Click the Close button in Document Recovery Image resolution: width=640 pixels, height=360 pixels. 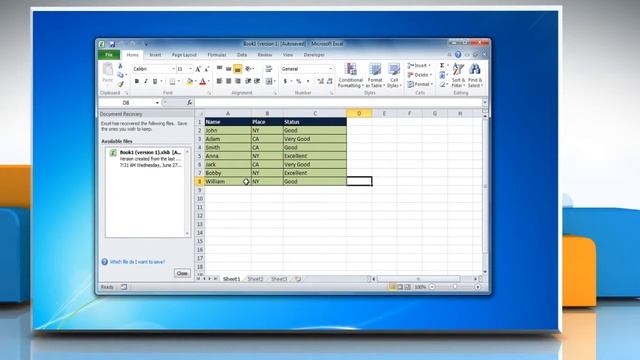pos(182,273)
